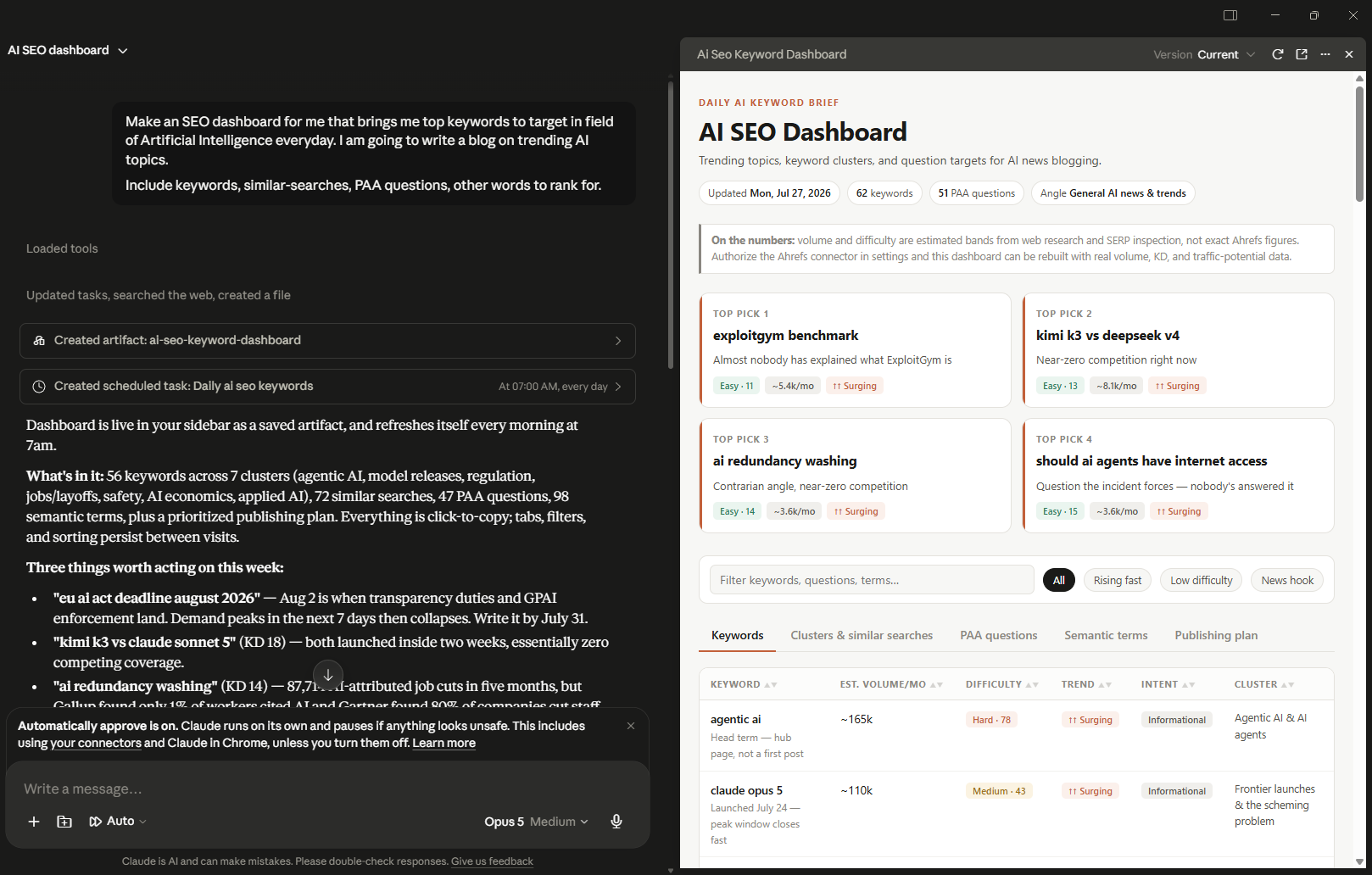This screenshot has height=875, width=1372.
Task: Refresh the artifact preview
Action: point(1278,54)
